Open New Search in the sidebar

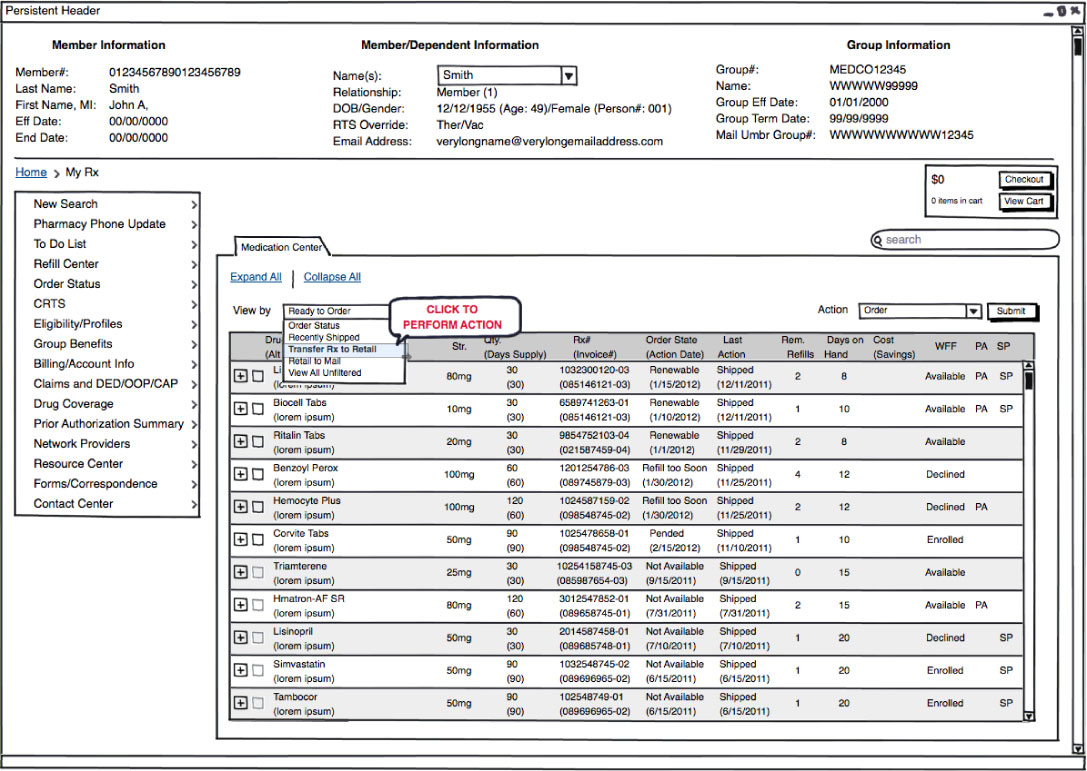click(x=66, y=204)
